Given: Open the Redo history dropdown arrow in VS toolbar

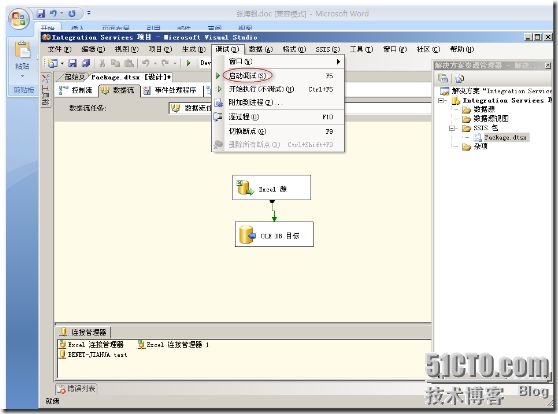Looking at the screenshot, I should pyautogui.click(x=175, y=63).
